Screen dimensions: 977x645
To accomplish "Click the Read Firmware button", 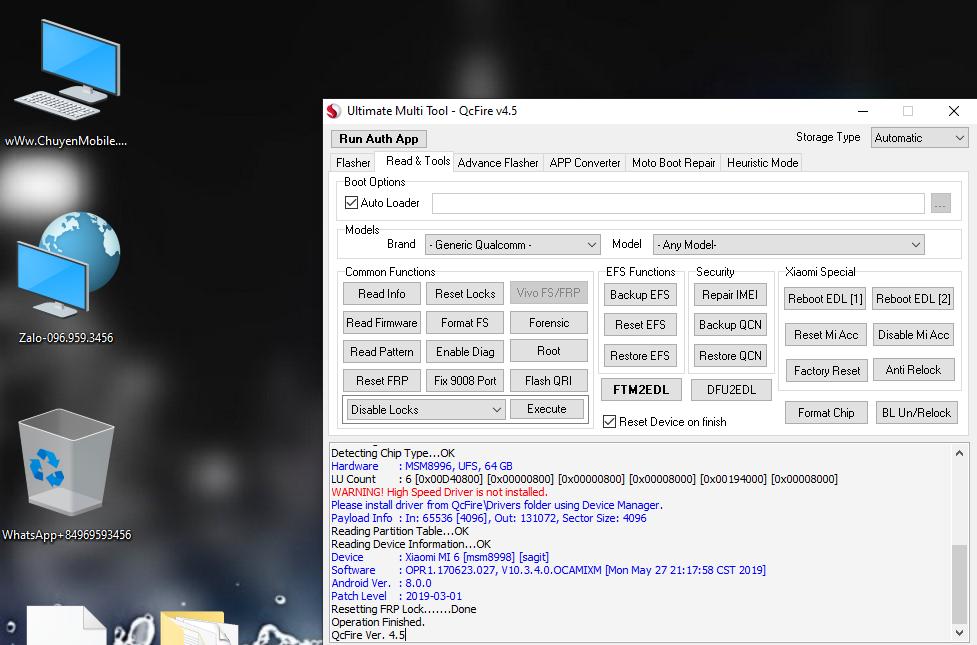I will pos(382,323).
